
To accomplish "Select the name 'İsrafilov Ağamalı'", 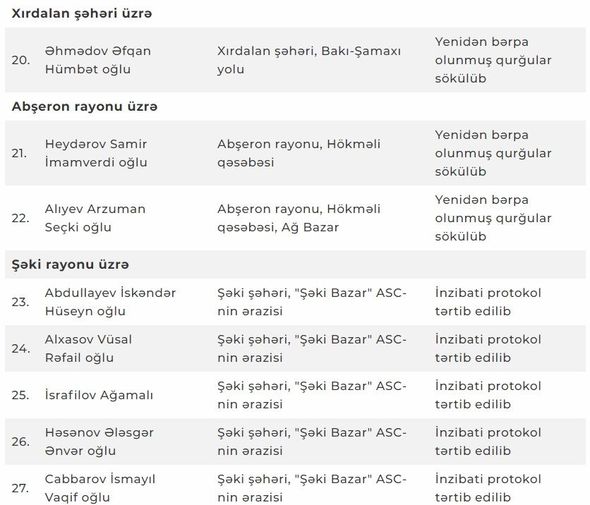I will 99,395.
